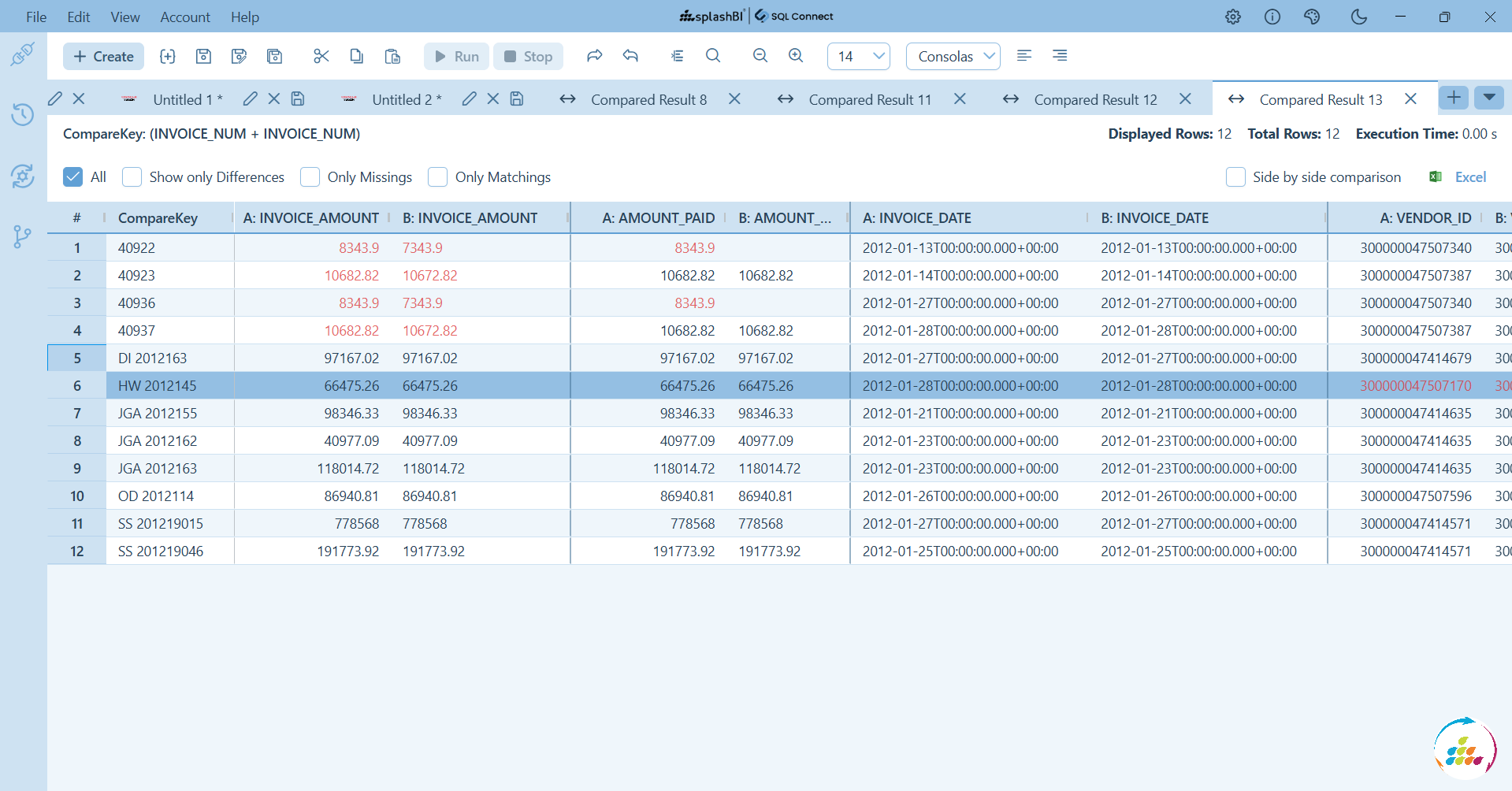Viewport: 1512px width, 791px height.
Task: Close the Compared Result 8 tab
Action: 734,98
